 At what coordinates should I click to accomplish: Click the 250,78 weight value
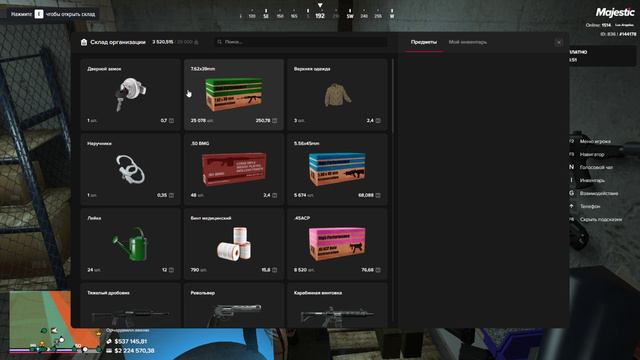(x=263, y=121)
